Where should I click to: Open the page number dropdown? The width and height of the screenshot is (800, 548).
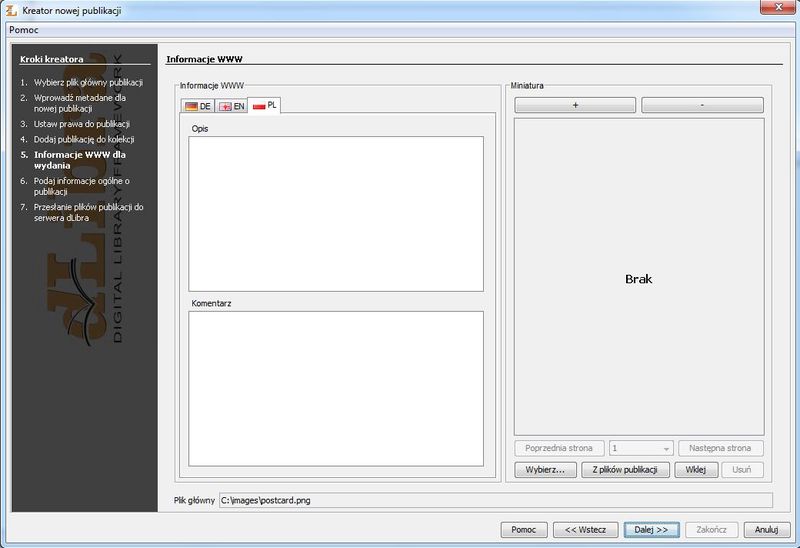point(641,449)
